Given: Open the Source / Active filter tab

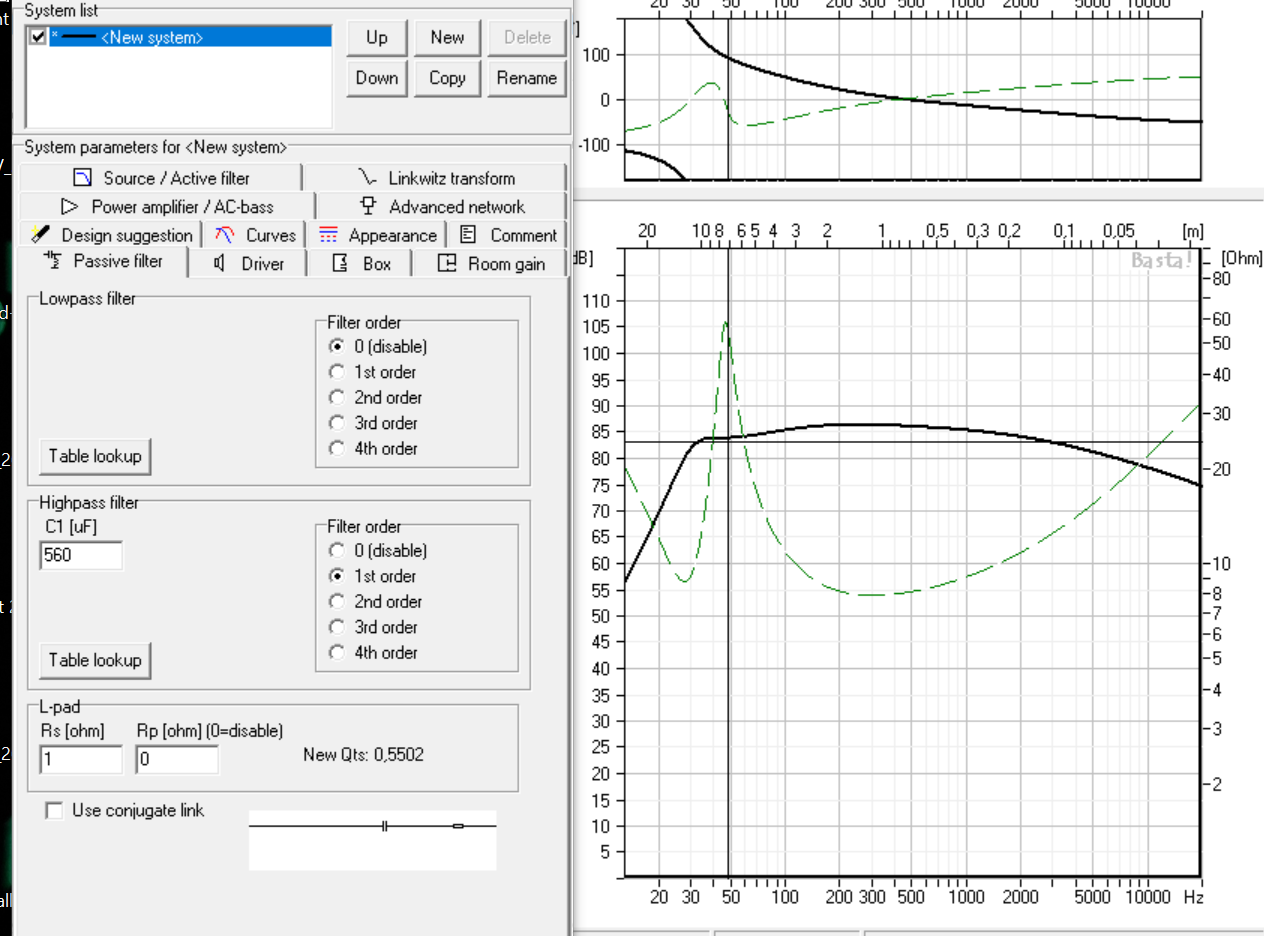Looking at the screenshot, I should tap(160, 178).
